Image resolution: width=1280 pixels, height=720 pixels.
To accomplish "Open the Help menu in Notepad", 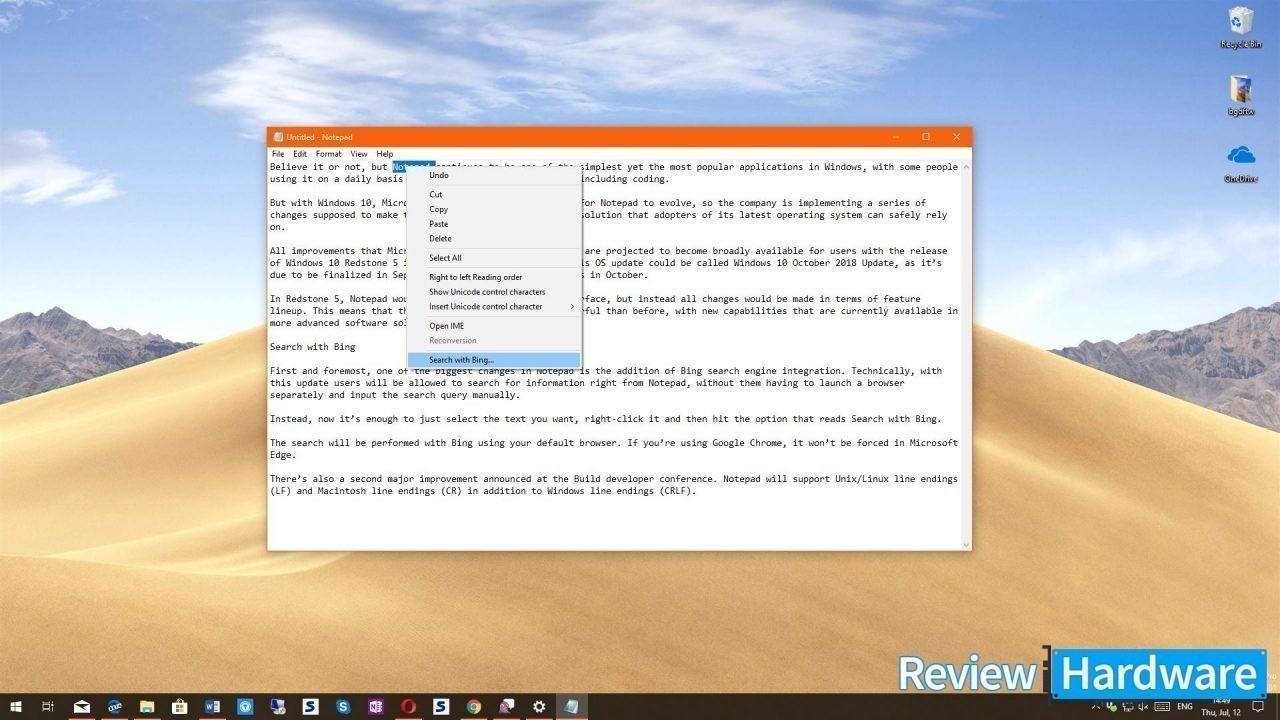I will [384, 154].
